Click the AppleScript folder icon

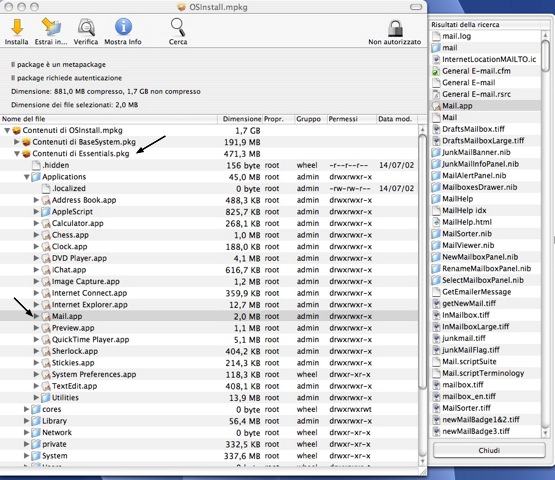click(x=45, y=212)
